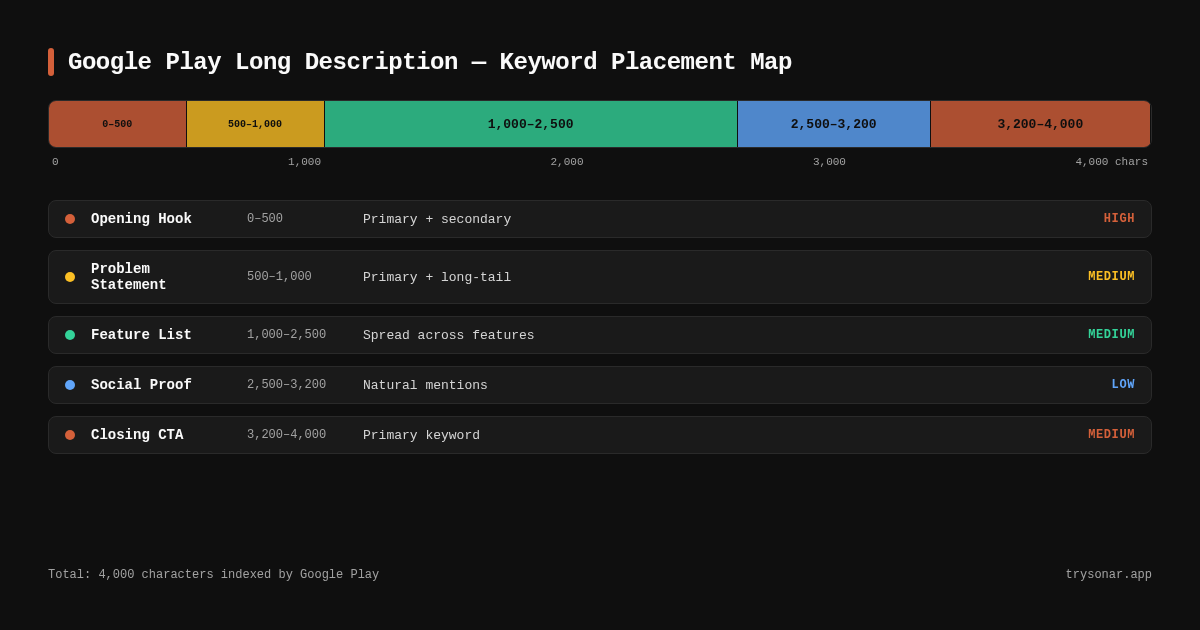1200x630 pixels.
Task: Open the trysonar.app link
Action: (x=1108, y=575)
